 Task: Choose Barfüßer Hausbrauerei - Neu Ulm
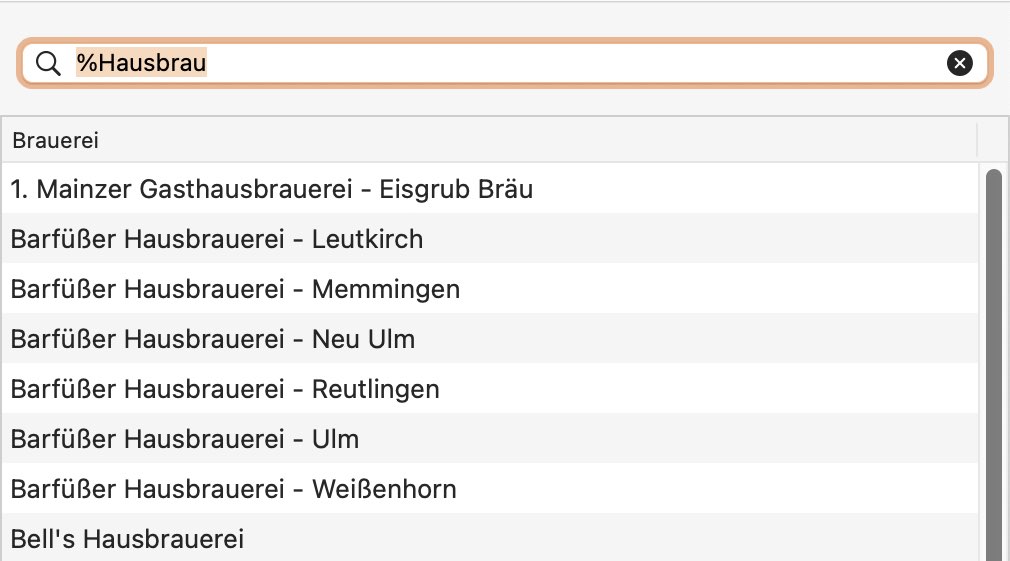490,338
